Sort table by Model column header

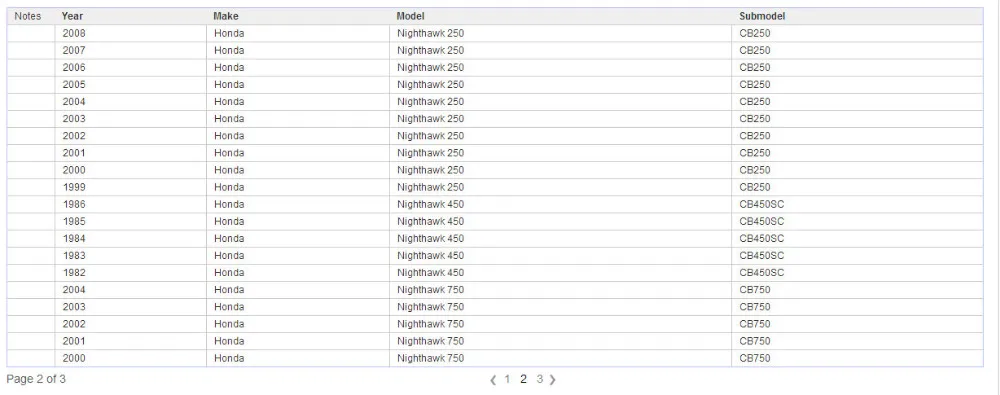point(410,16)
